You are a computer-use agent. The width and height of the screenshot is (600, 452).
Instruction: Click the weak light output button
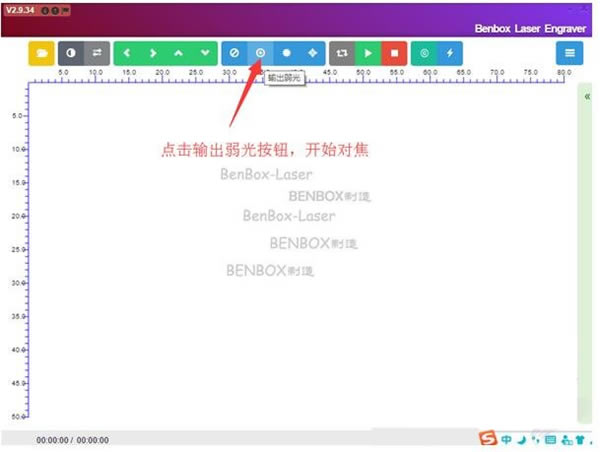pyautogui.click(x=260, y=53)
